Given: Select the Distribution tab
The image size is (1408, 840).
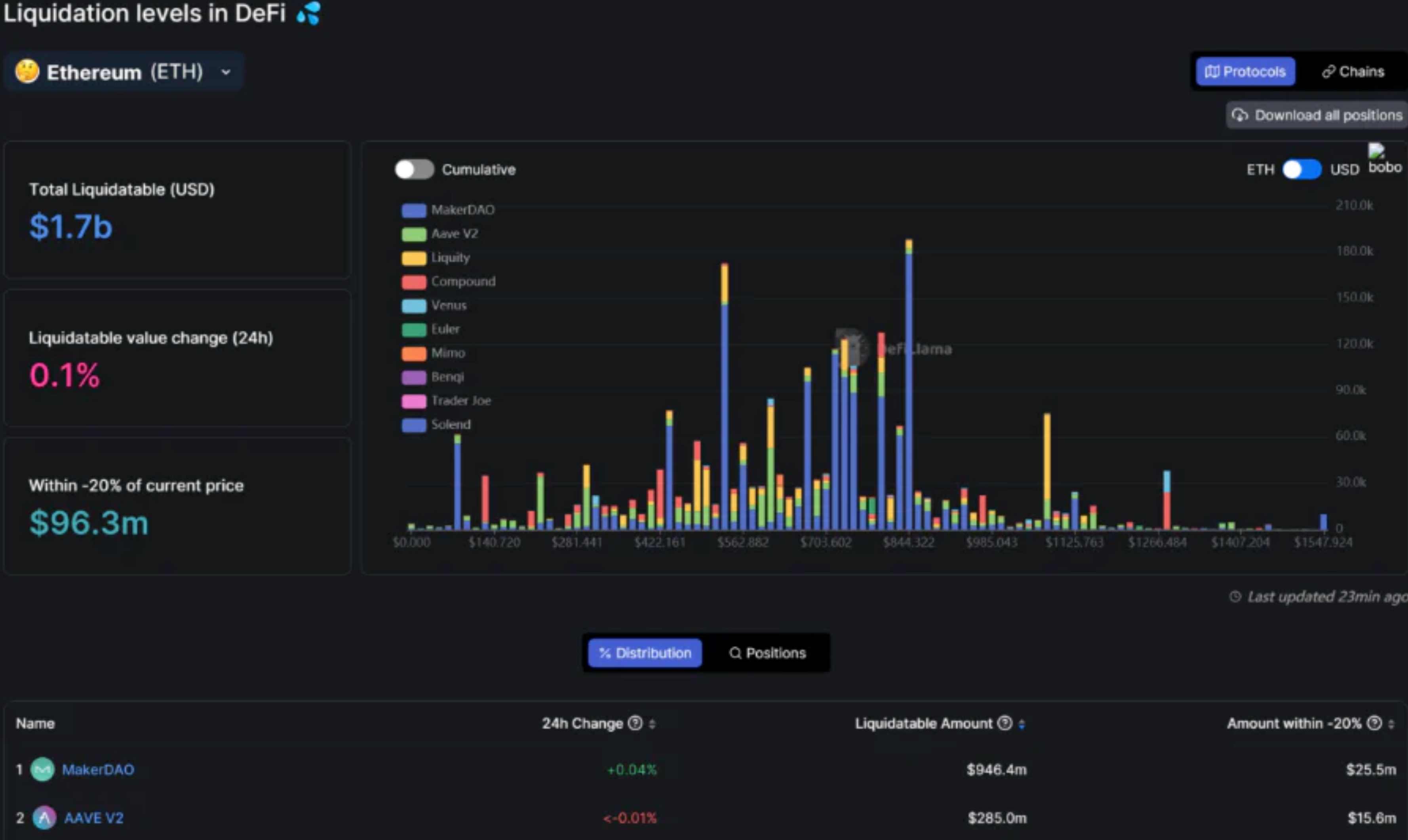Looking at the screenshot, I should (645, 653).
